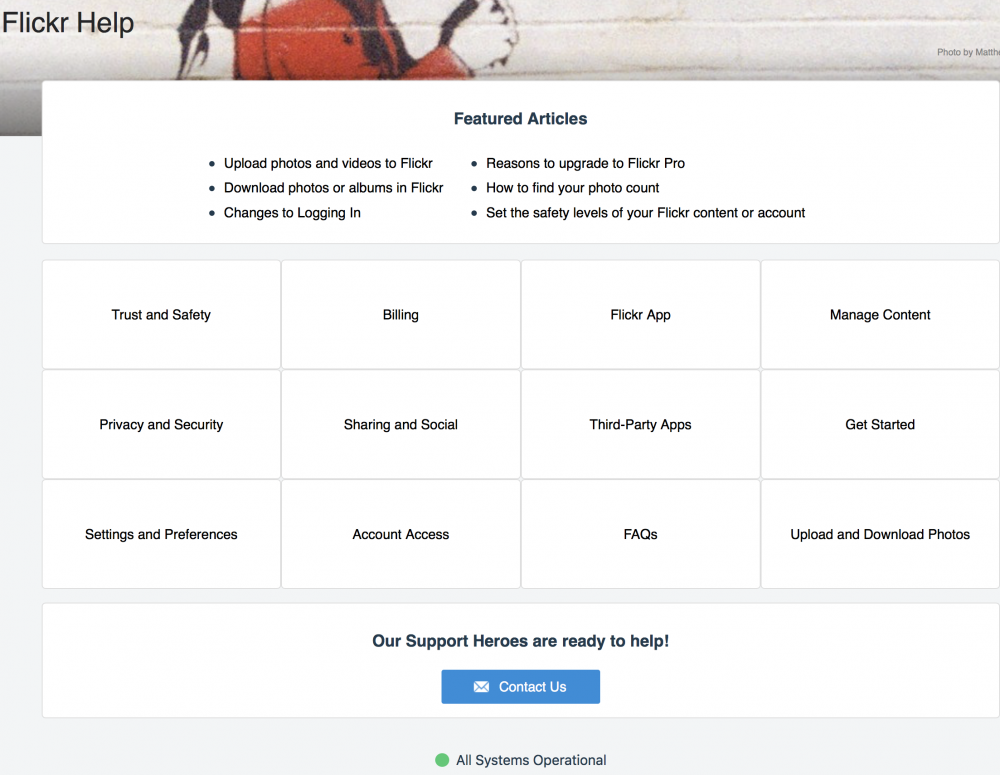Click the envelope icon in Contact Us

click(482, 687)
